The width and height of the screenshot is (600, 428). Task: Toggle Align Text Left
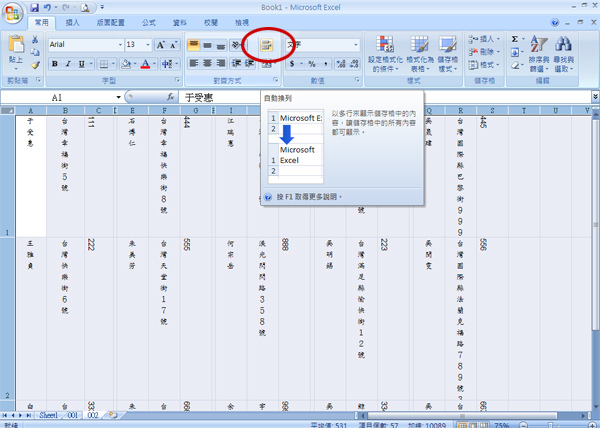pyautogui.click(x=194, y=63)
